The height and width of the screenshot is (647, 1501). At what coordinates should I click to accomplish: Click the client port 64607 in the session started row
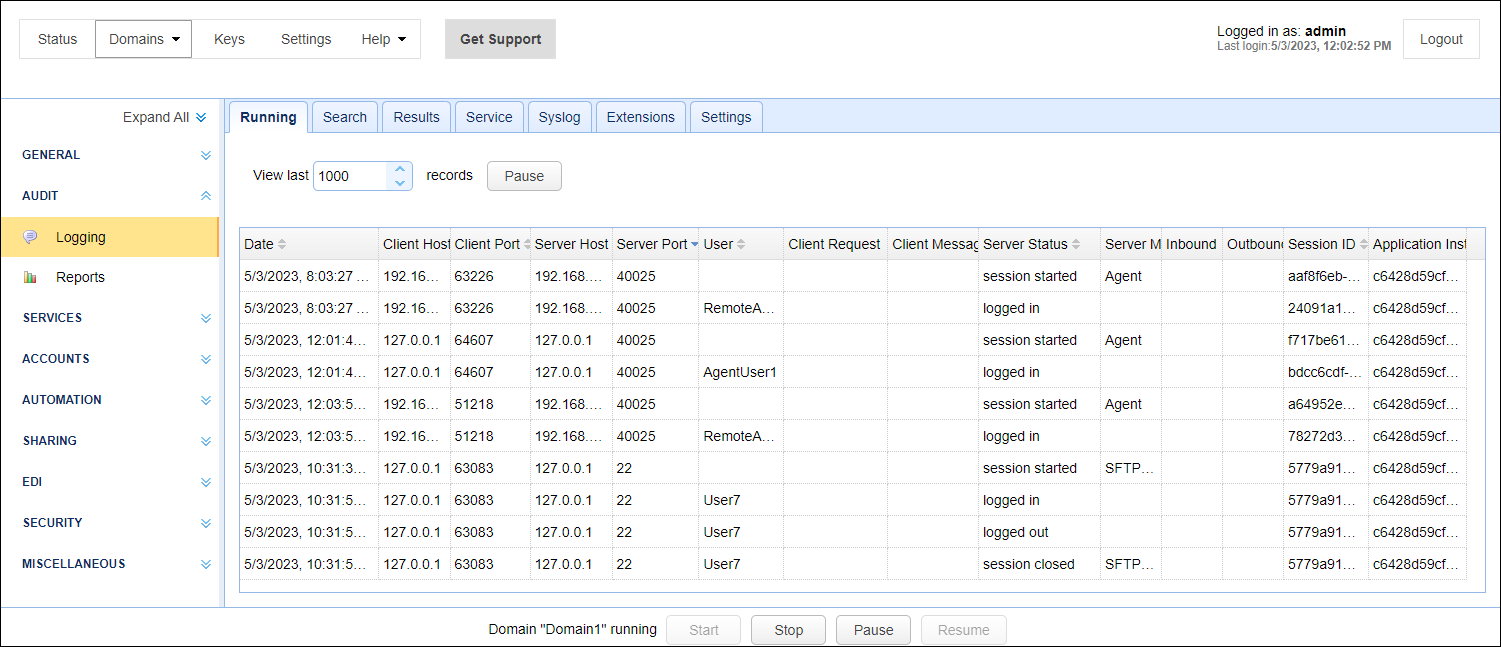click(490, 340)
